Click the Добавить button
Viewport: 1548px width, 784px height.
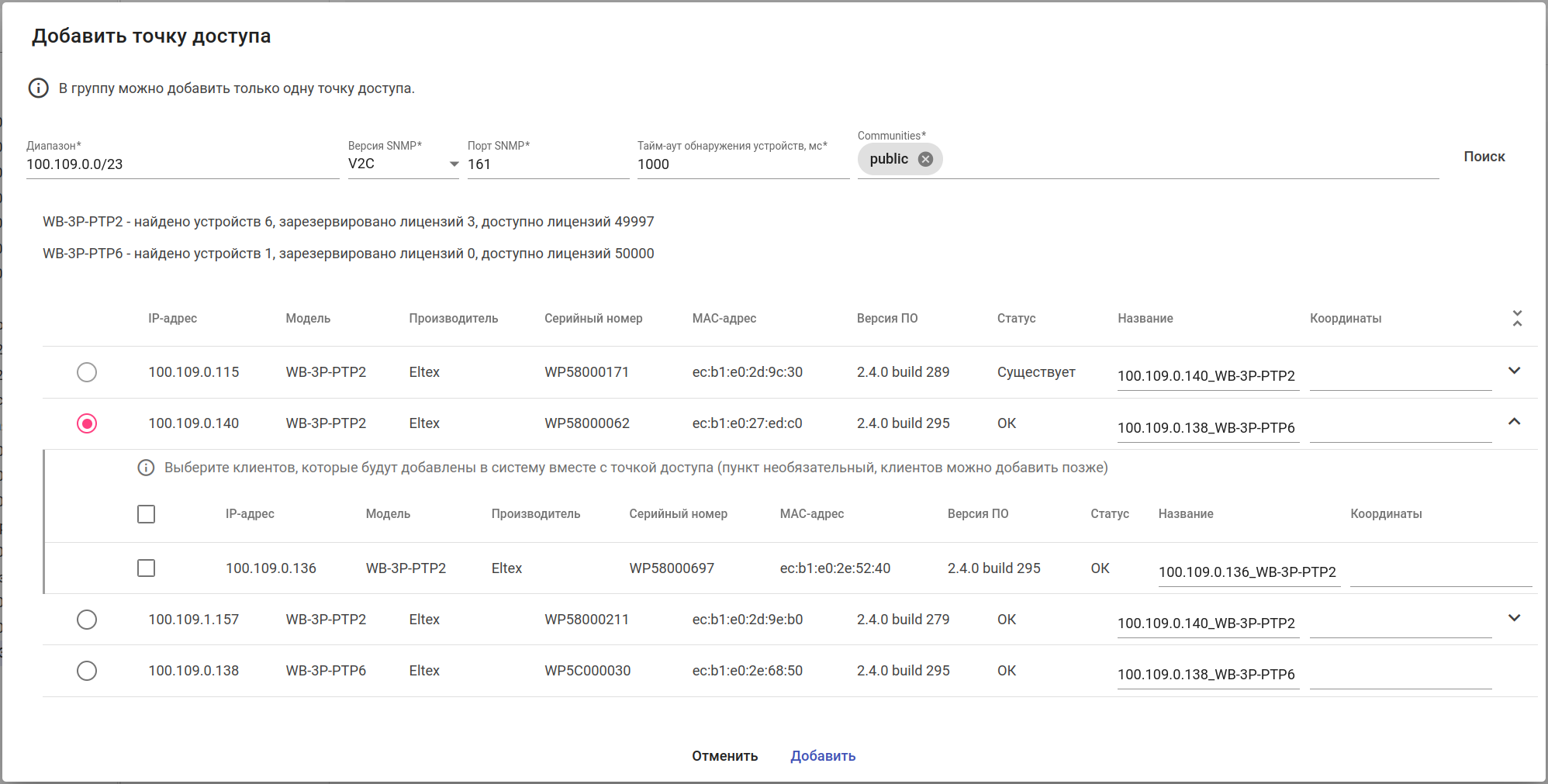coord(823,756)
